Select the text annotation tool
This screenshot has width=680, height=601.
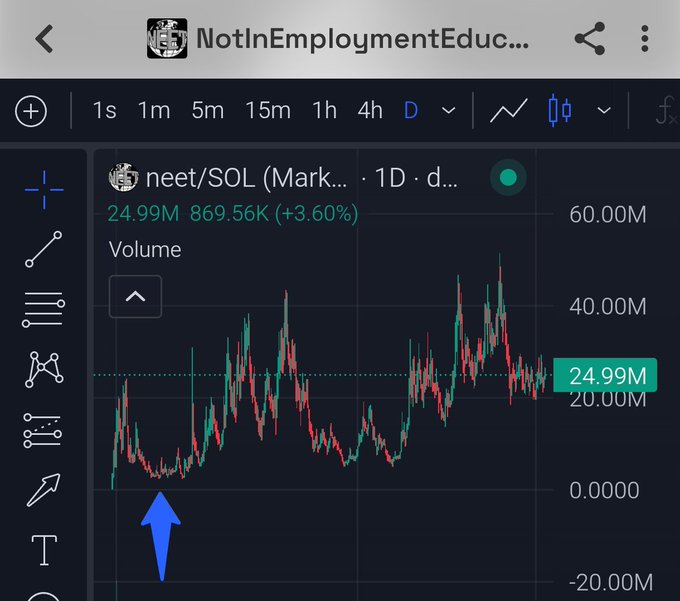pos(44,550)
